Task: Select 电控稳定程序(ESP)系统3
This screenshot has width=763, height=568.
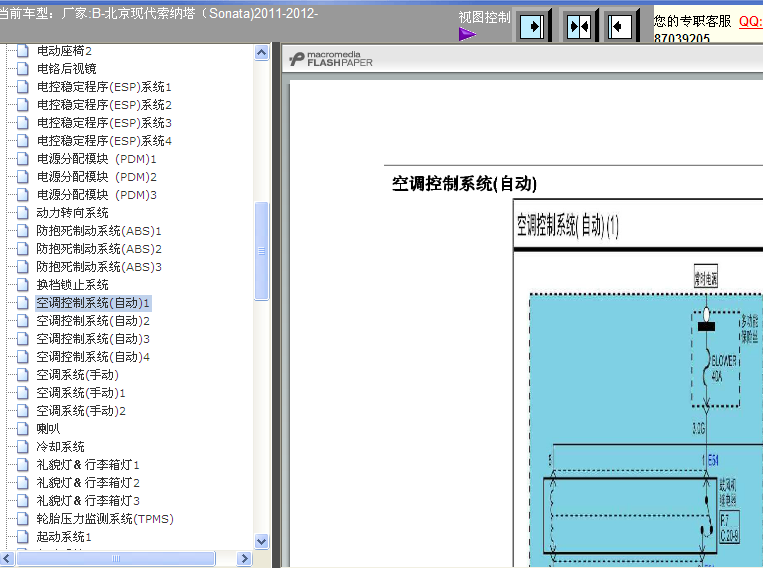Action: click(x=104, y=123)
